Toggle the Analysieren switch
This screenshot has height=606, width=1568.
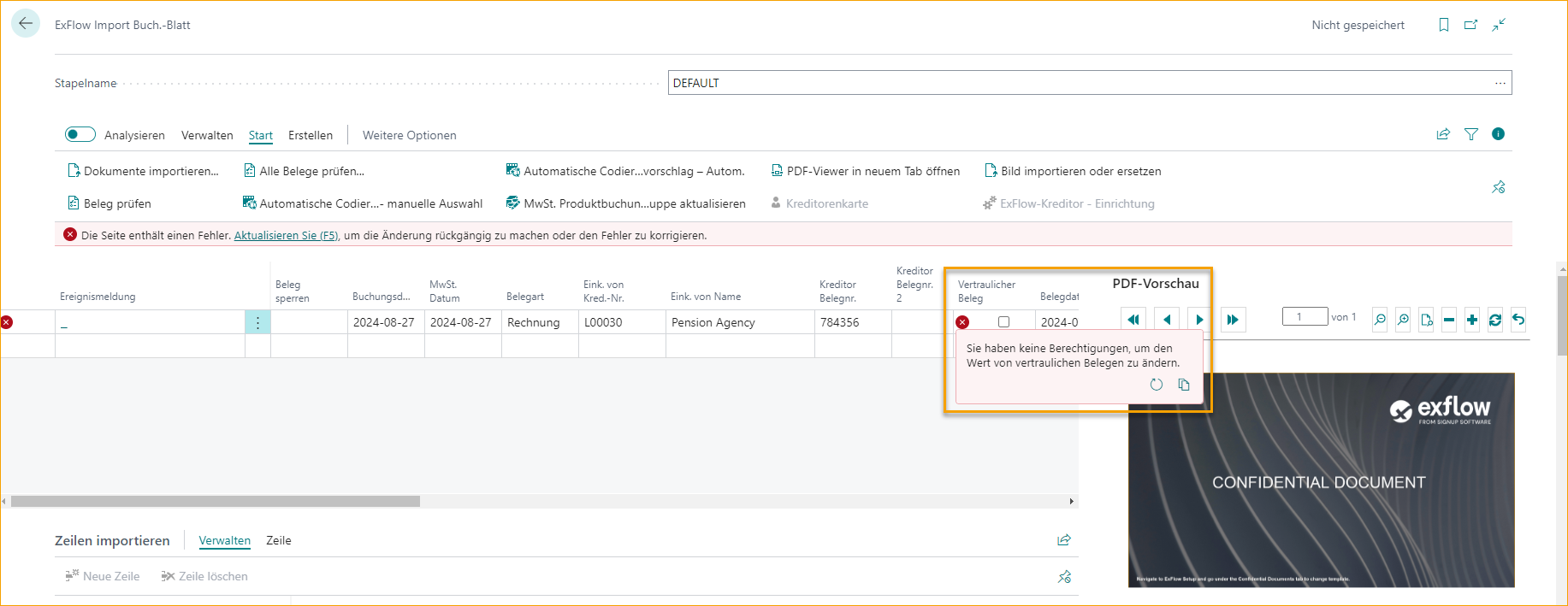[x=80, y=134]
